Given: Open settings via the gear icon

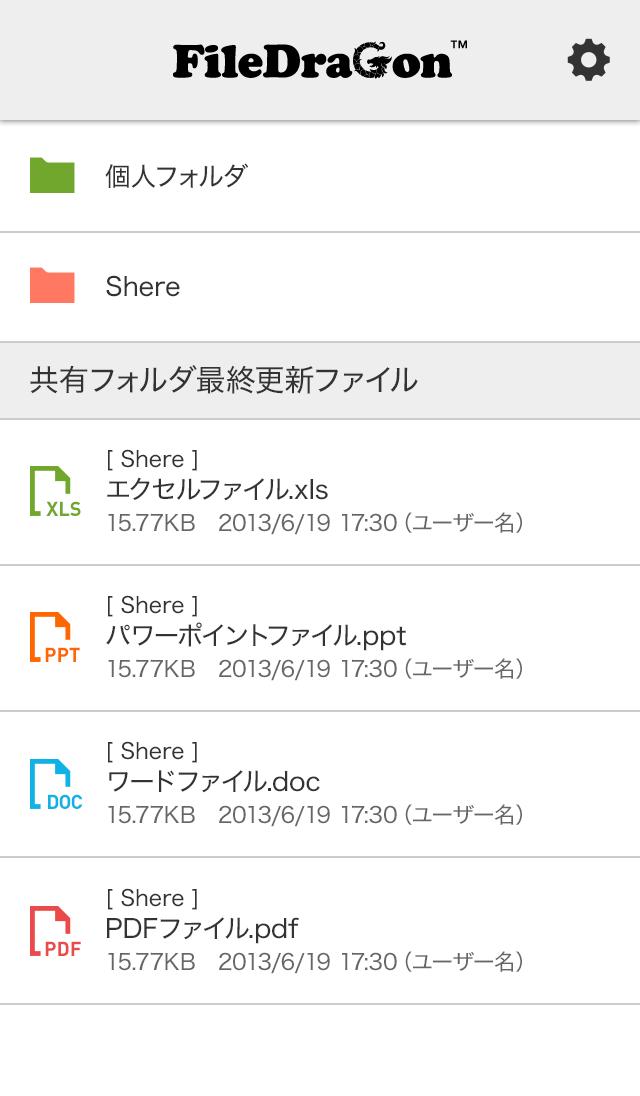Looking at the screenshot, I should 588,61.
